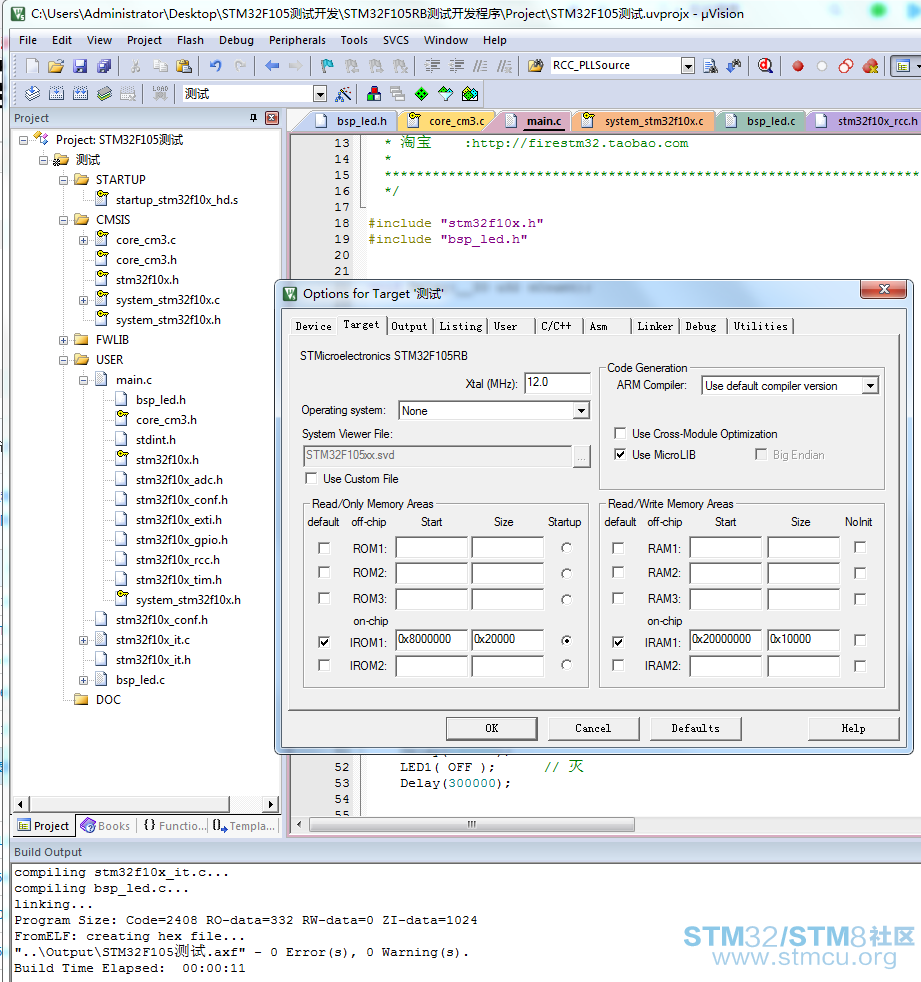921x982 pixels.
Task: Uncheck the IRAM1 default checkbox
Action: coord(618,641)
